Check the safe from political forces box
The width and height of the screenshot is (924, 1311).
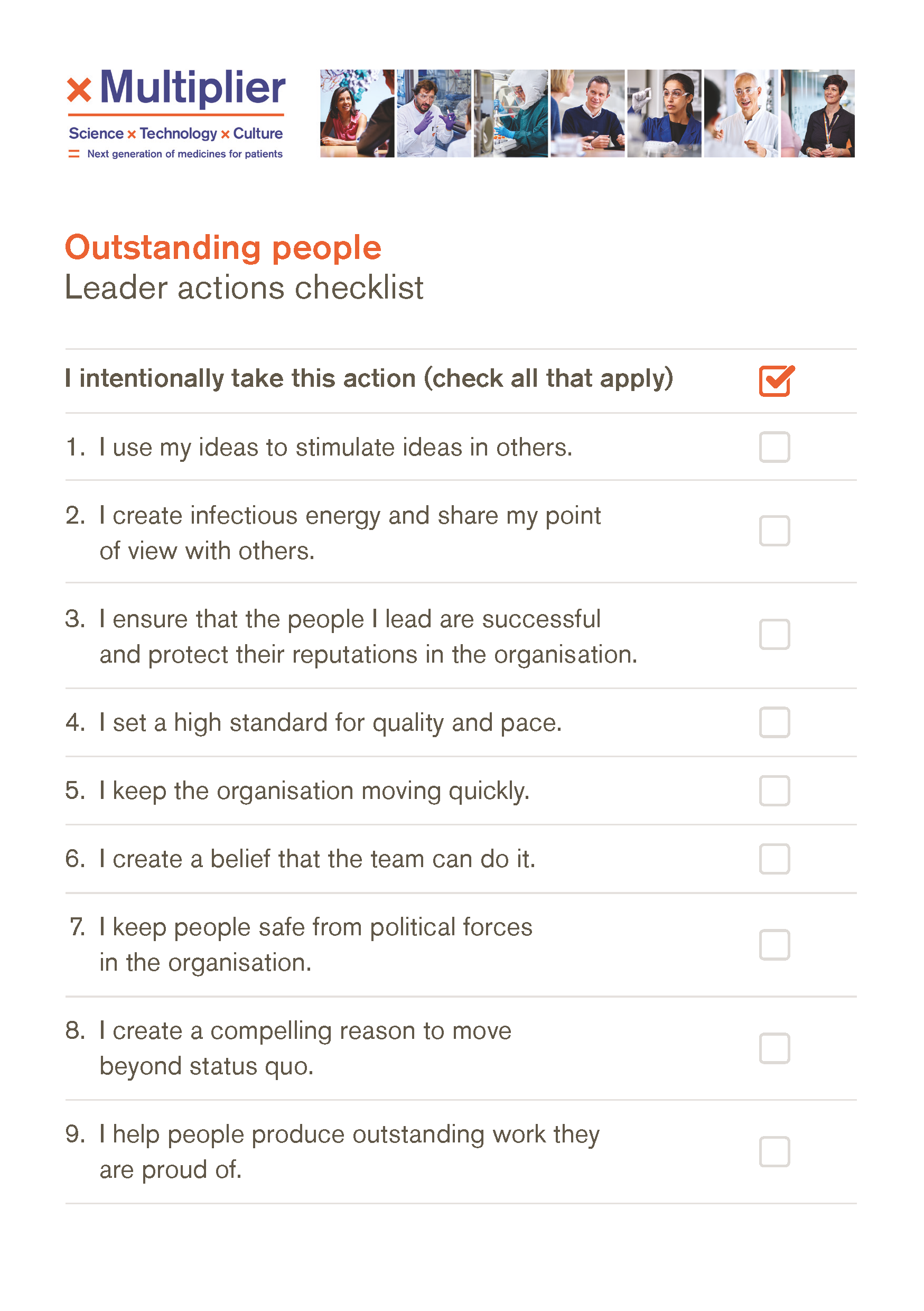(x=774, y=944)
